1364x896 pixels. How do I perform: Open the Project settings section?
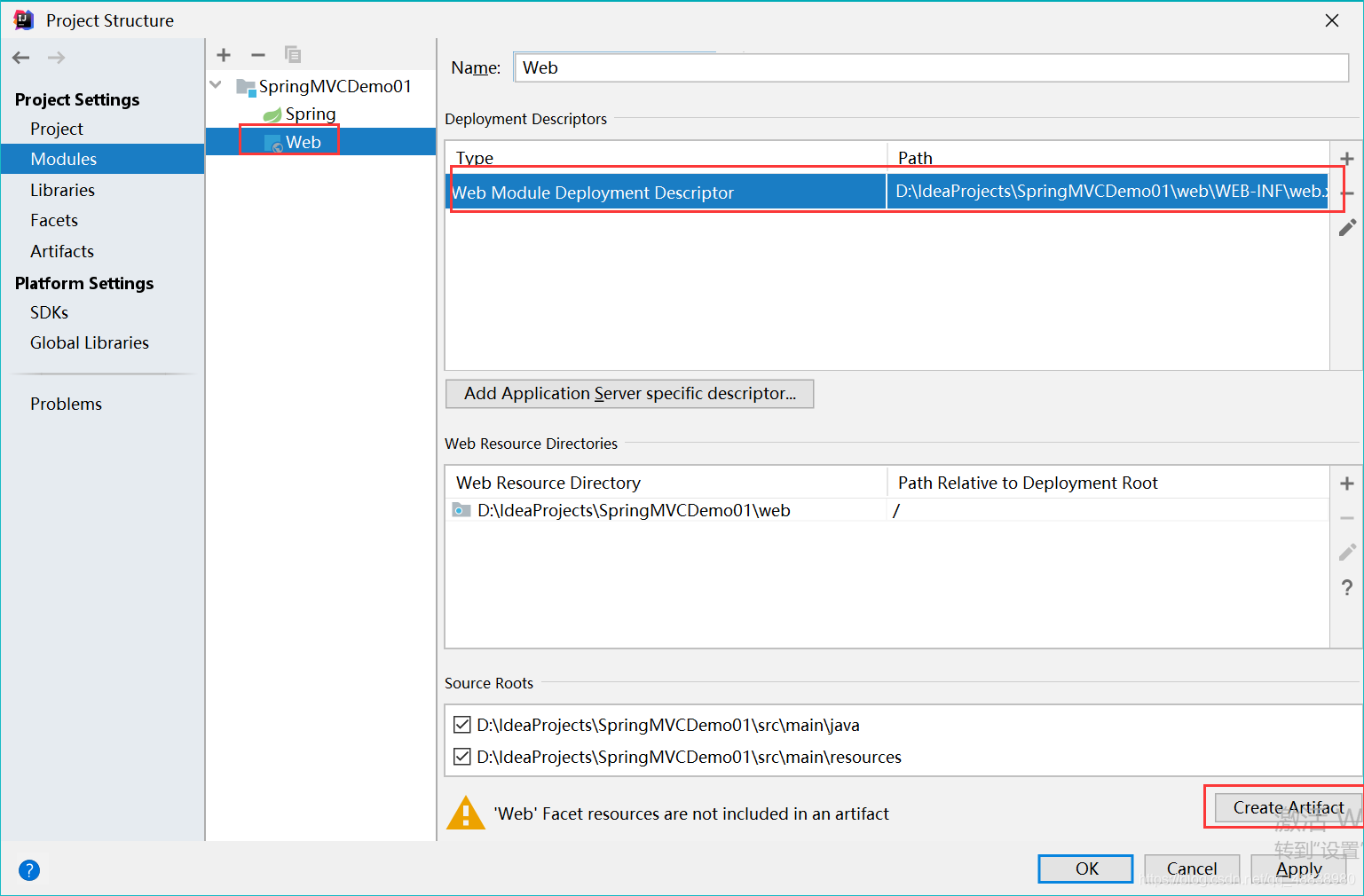[57, 129]
